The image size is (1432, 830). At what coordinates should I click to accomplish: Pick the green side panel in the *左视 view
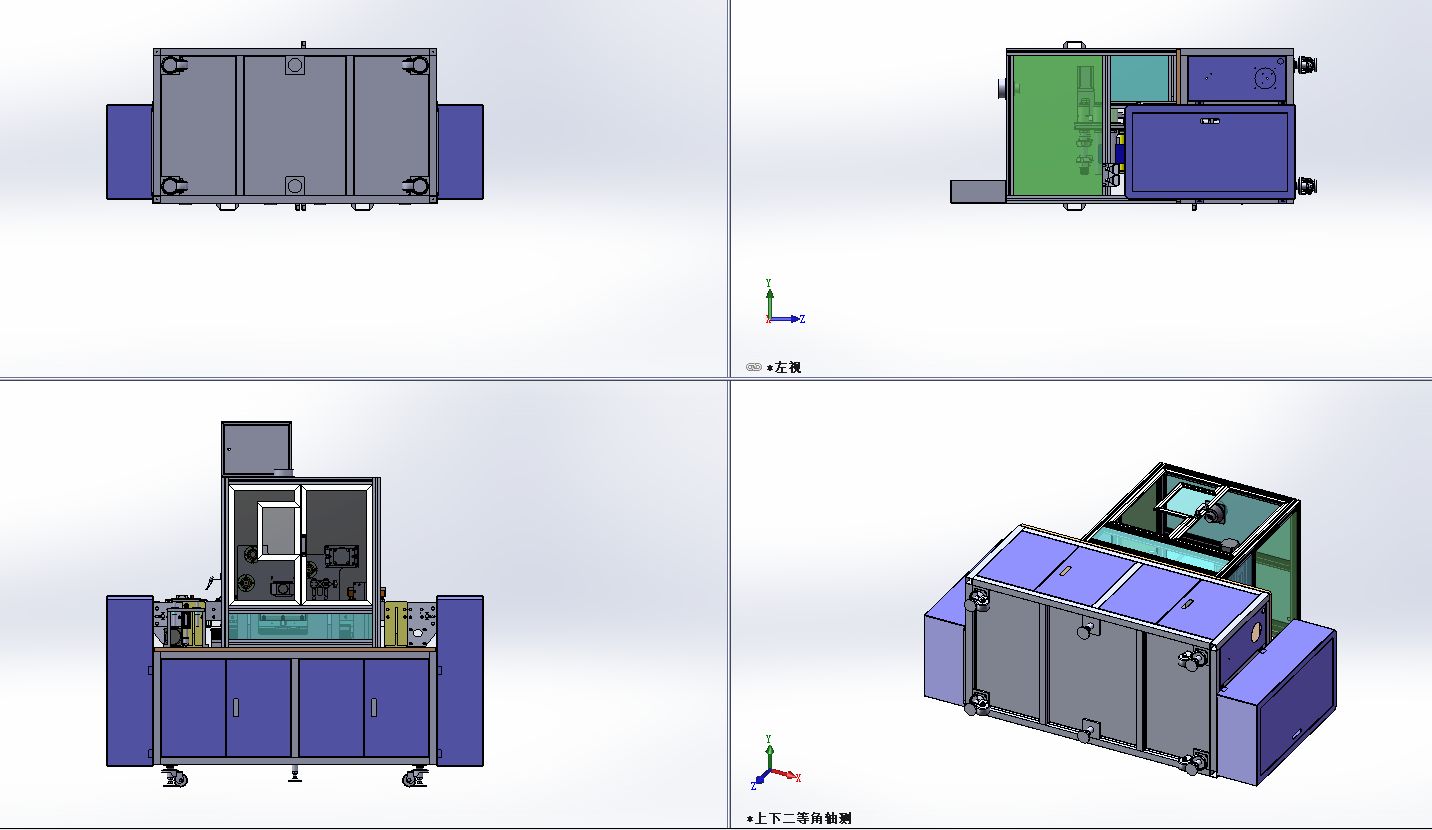click(1057, 125)
